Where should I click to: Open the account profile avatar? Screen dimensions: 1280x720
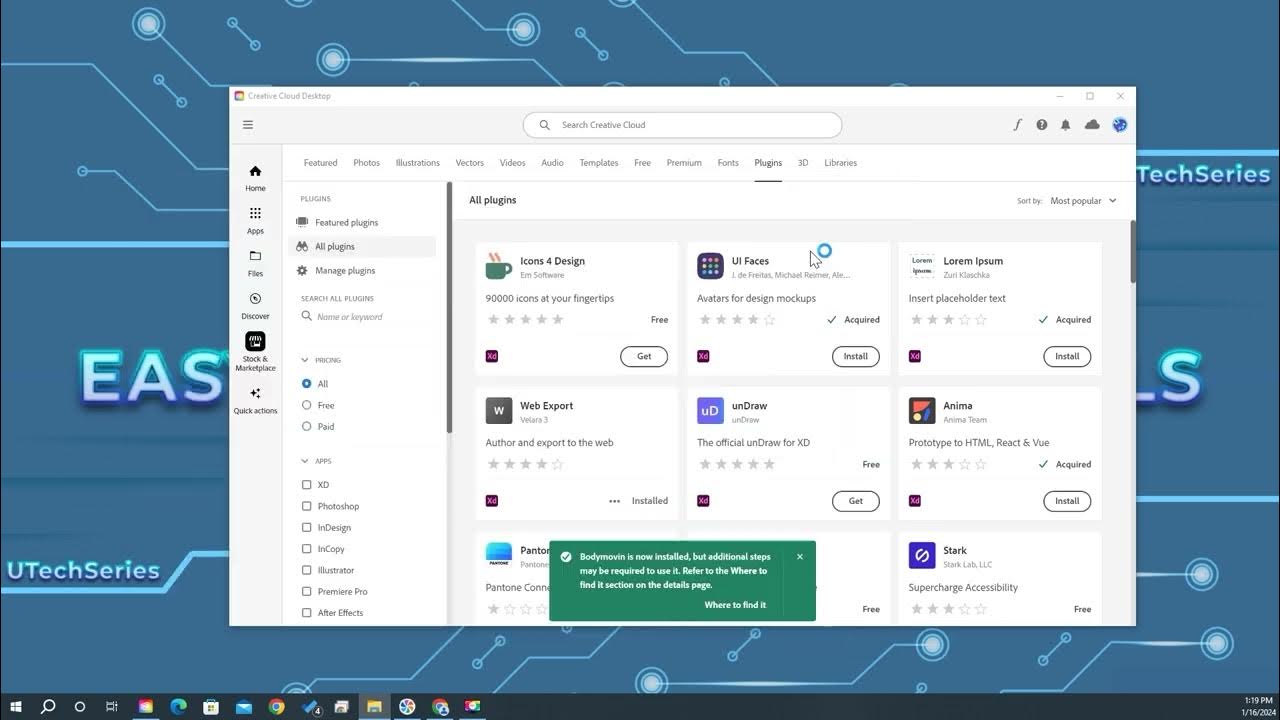tap(1120, 125)
